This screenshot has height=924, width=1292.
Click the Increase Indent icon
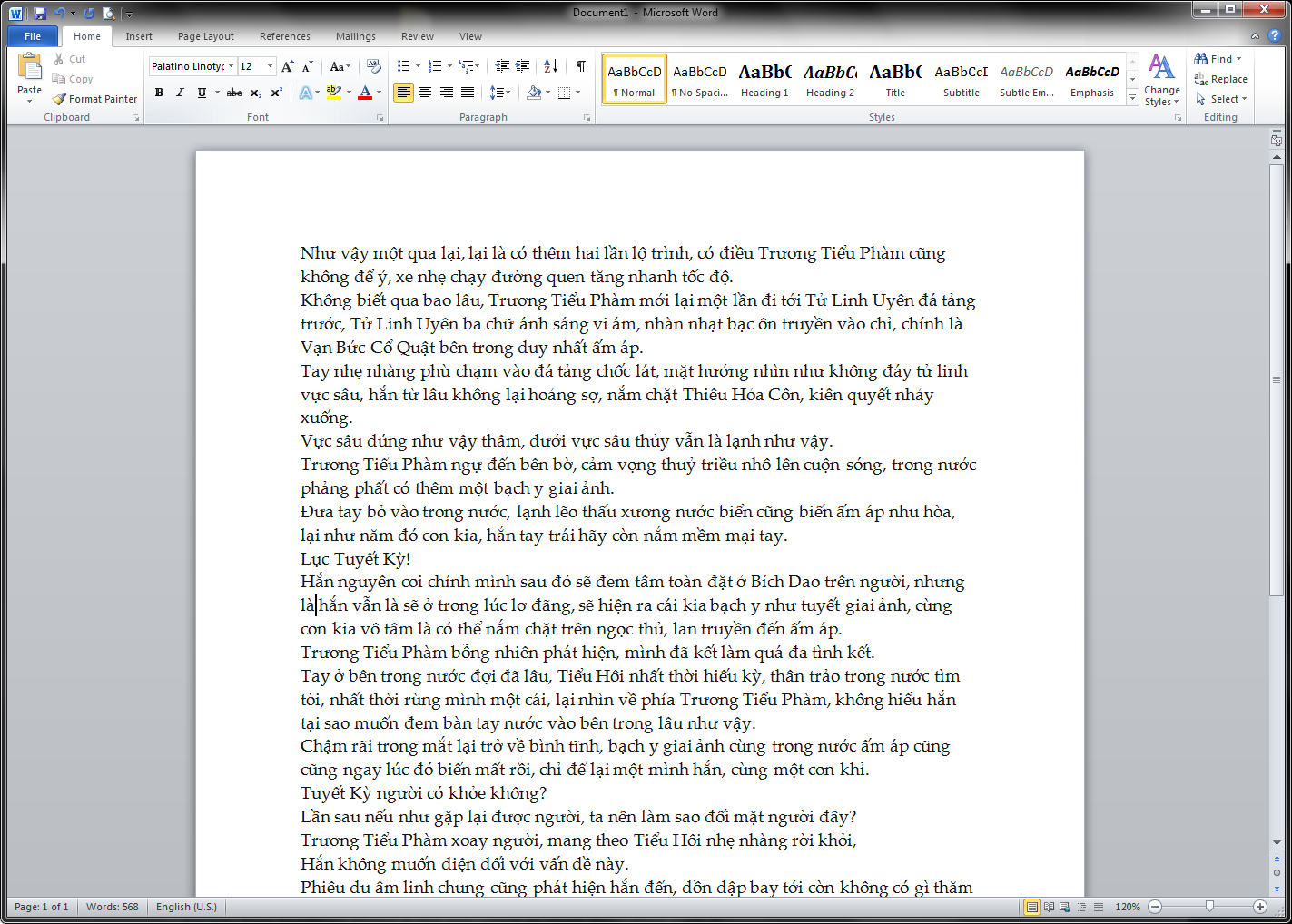coord(523,66)
